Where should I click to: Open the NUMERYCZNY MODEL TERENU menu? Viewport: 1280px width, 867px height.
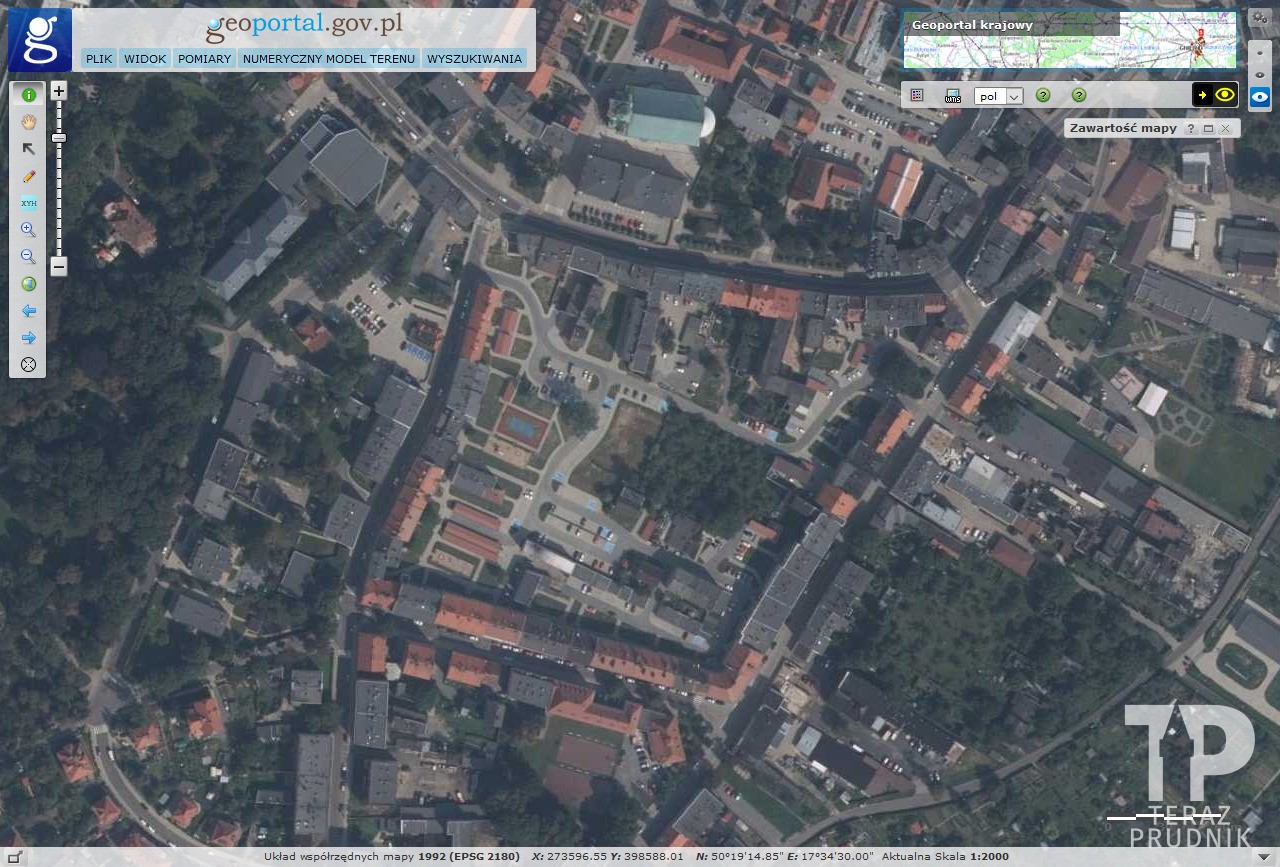[x=329, y=59]
